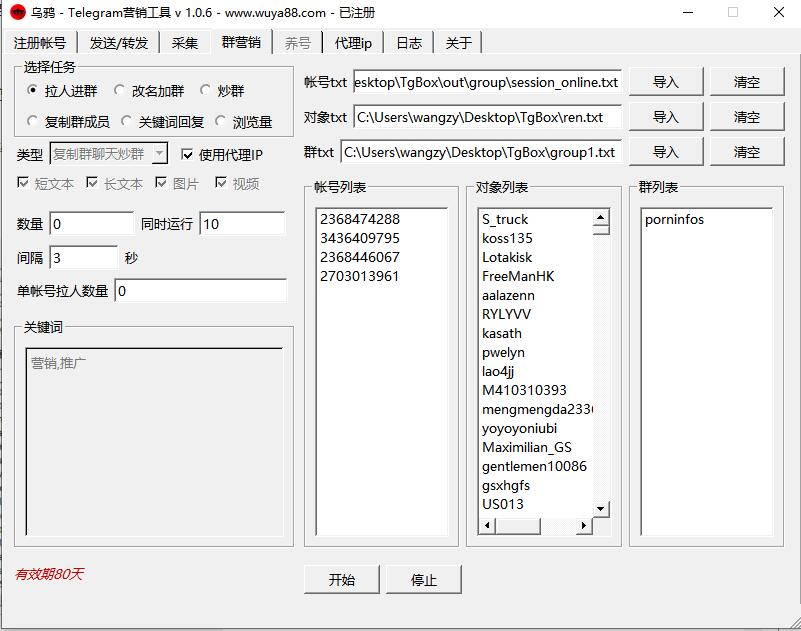Click scroll right arrow in 对象列表
The height and width of the screenshot is (631, 801).
click(584, 525)
